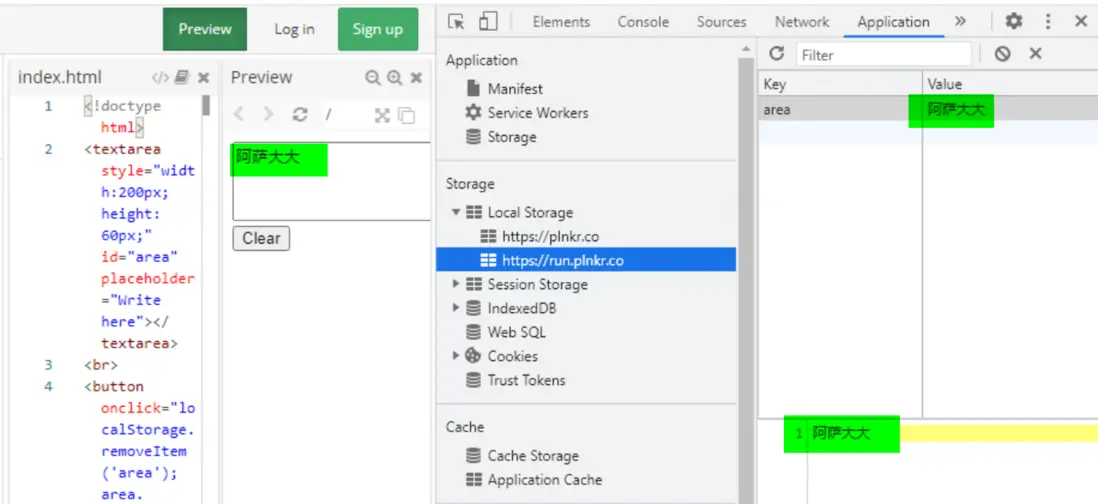Zoom out the Preview panel
This screenshot has height=504, width=1098.
coord(373,78)
